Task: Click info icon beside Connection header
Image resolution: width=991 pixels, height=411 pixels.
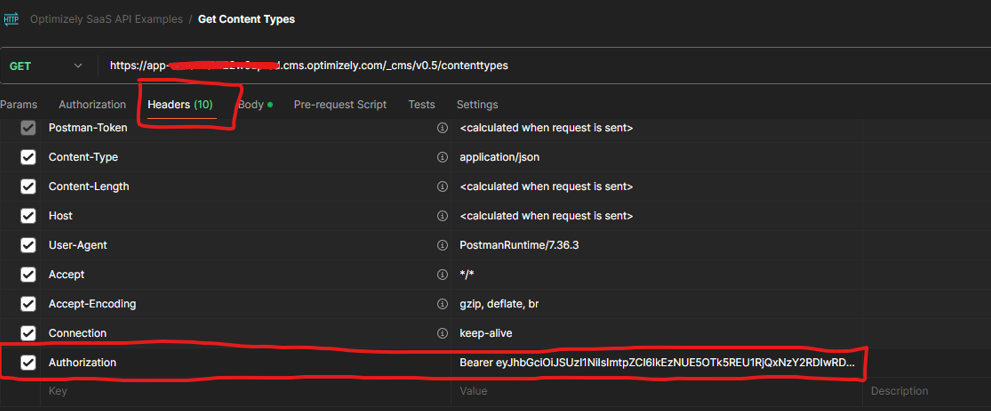Action: click(x=442, y=333)
